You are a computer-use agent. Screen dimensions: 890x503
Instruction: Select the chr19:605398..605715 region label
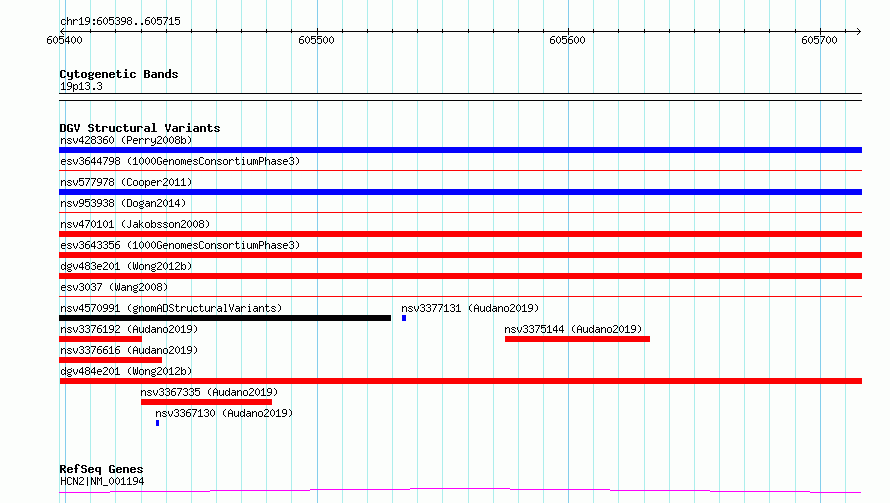point(120,22)
